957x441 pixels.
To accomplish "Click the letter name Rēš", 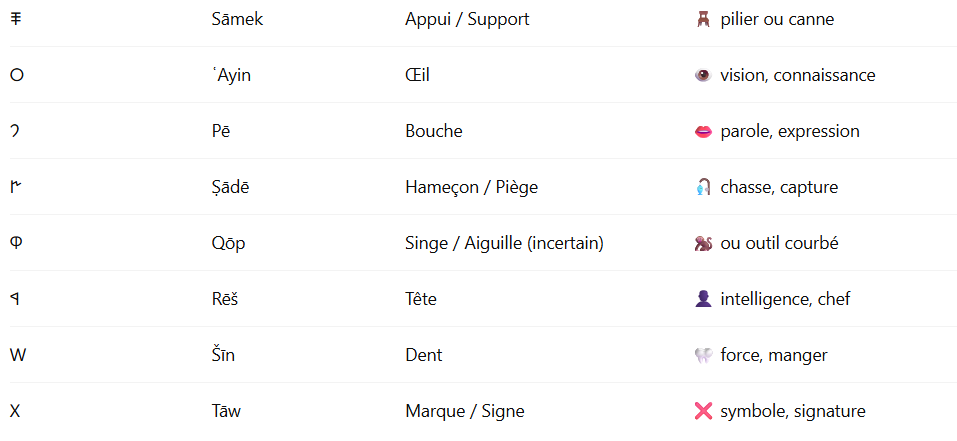I will tap(225, 299).
